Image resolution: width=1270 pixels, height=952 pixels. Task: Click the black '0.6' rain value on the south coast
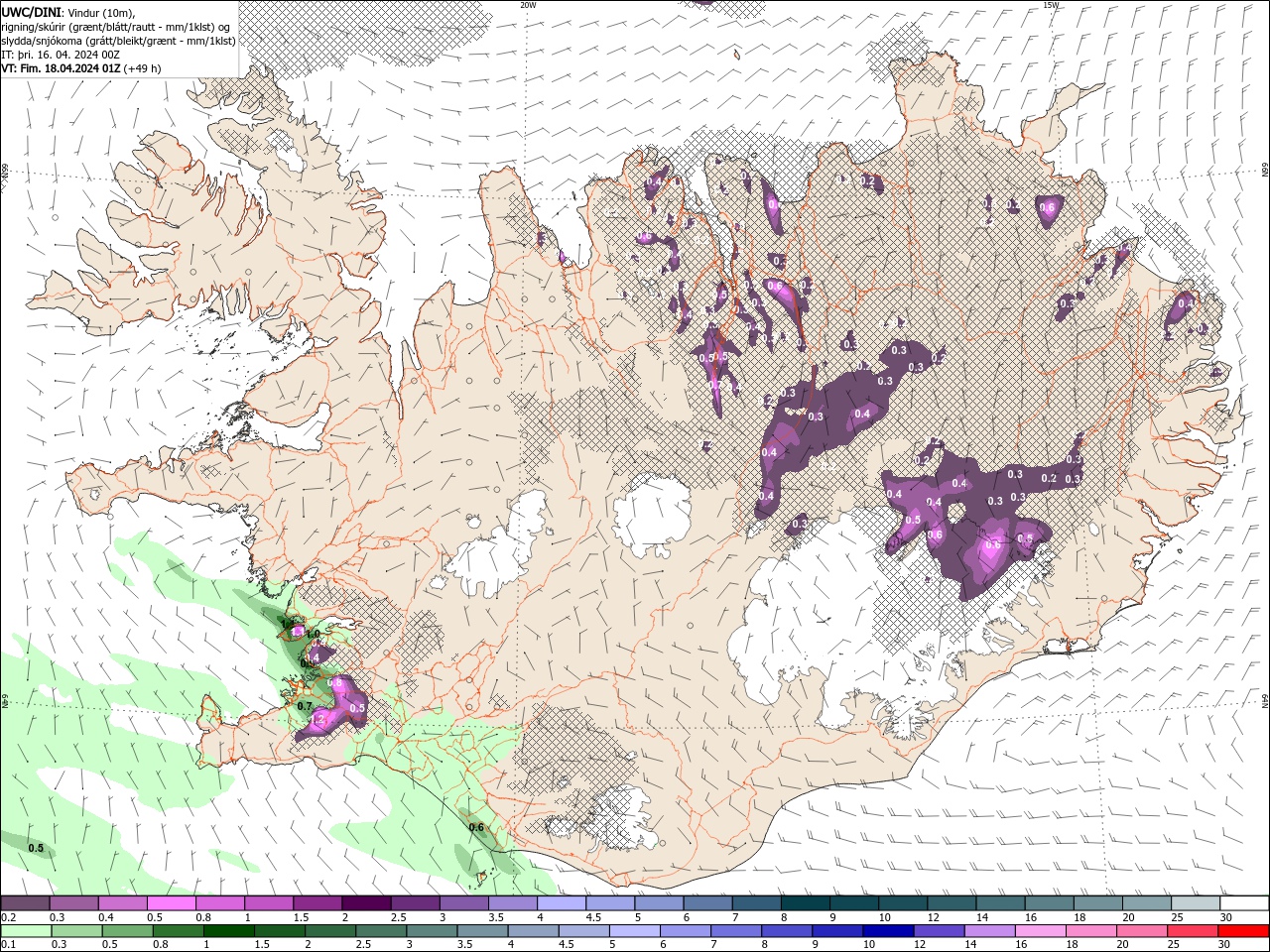click(475, 827)
